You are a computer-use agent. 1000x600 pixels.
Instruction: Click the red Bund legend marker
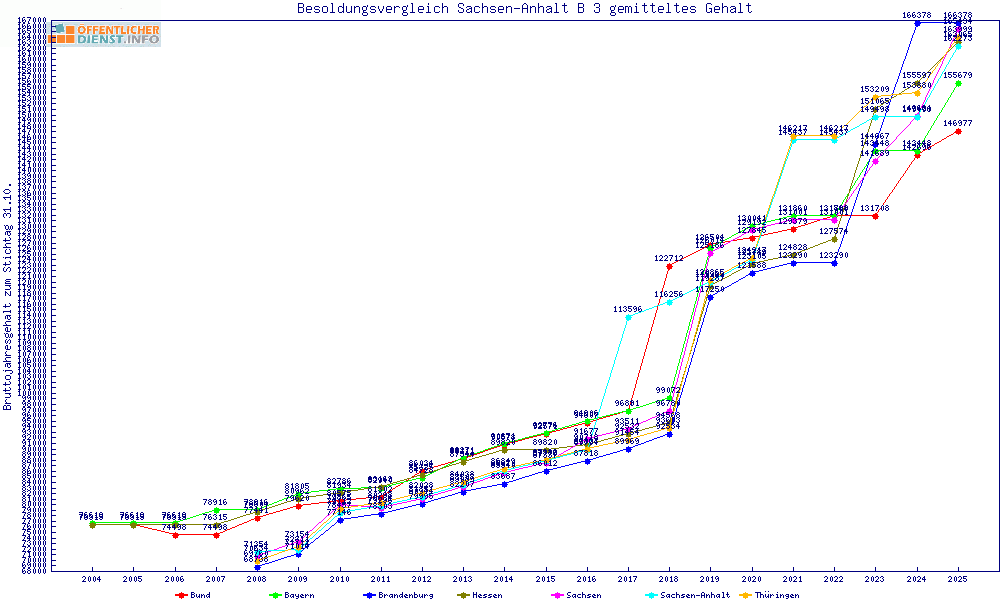pos(181,595)
